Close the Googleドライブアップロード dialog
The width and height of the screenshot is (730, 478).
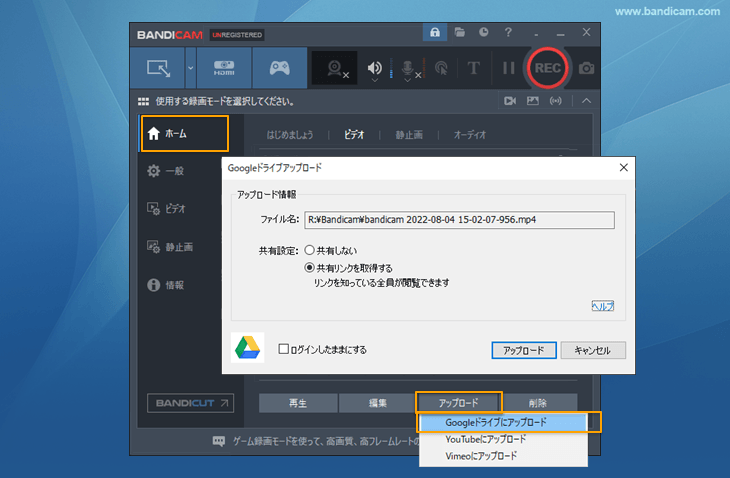point(624,168)
